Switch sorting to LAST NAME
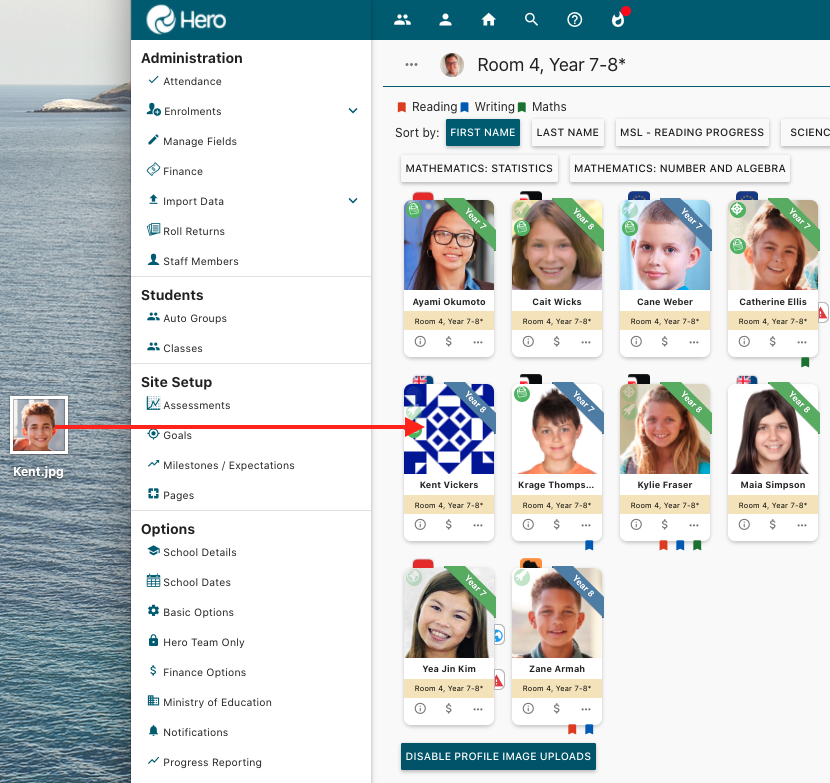 (x=567, y=131)
